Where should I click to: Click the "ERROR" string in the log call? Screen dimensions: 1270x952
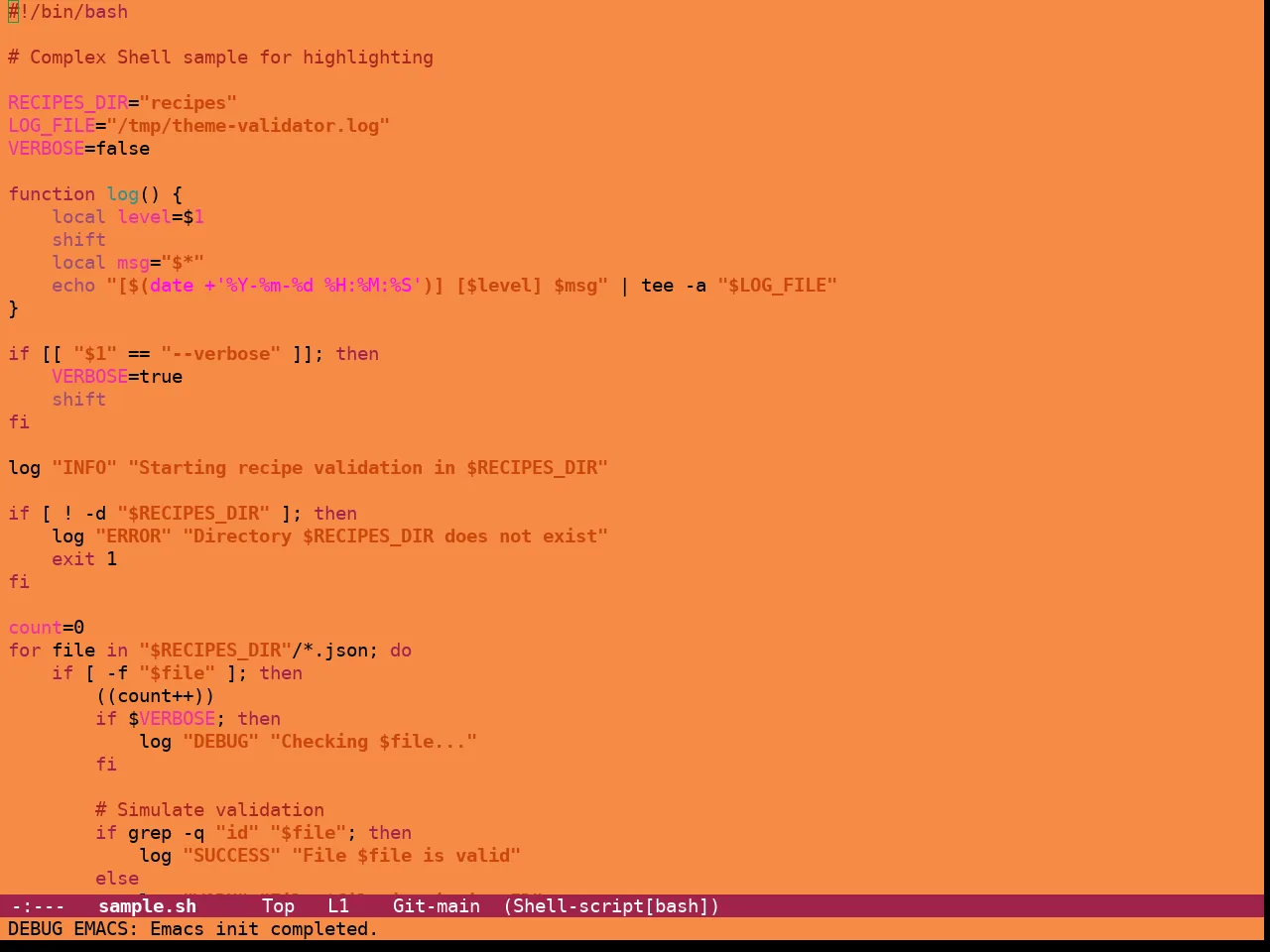[134, 536]
